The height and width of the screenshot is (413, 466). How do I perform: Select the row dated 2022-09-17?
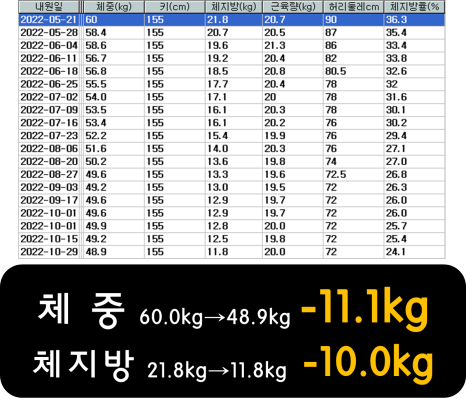(232, 201)
